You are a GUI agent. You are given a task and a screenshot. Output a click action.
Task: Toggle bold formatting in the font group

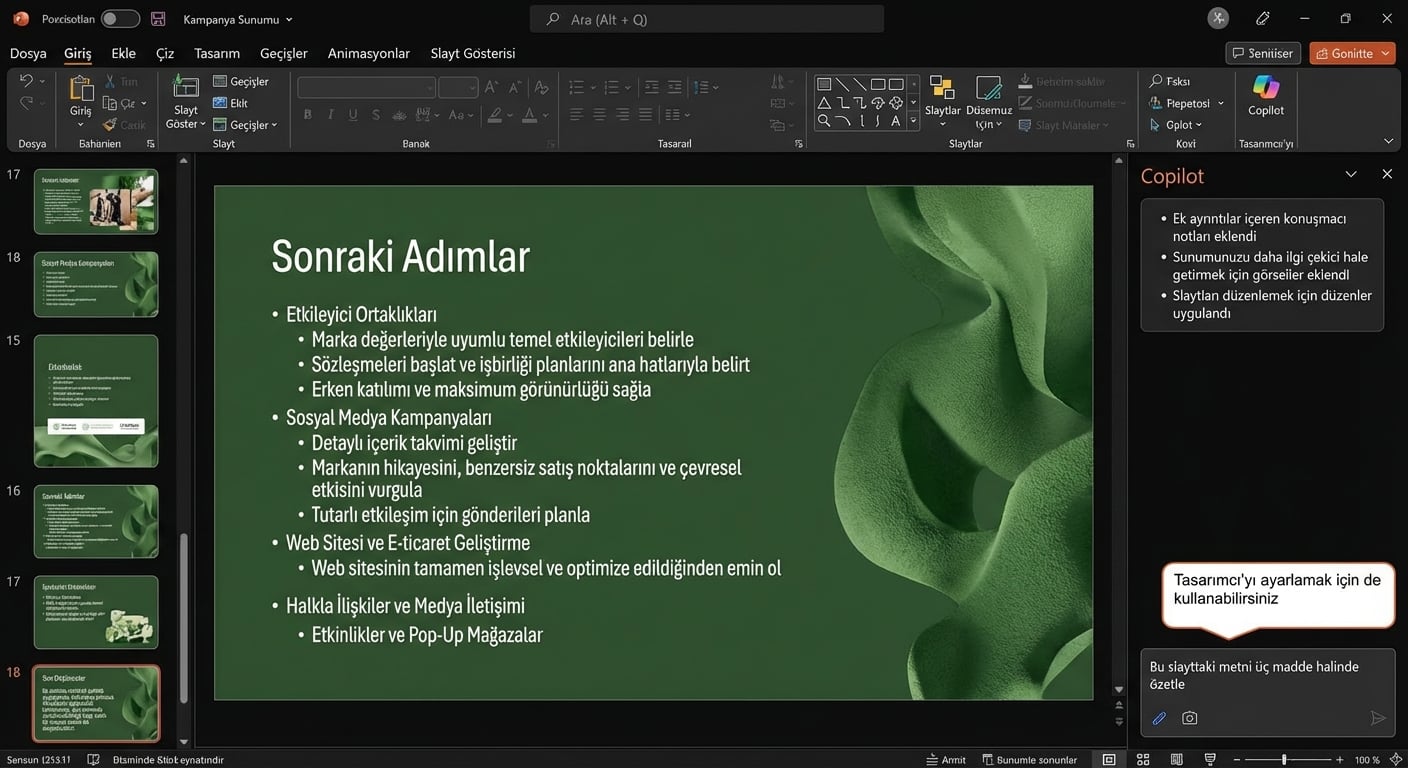[x=307, y=114]
